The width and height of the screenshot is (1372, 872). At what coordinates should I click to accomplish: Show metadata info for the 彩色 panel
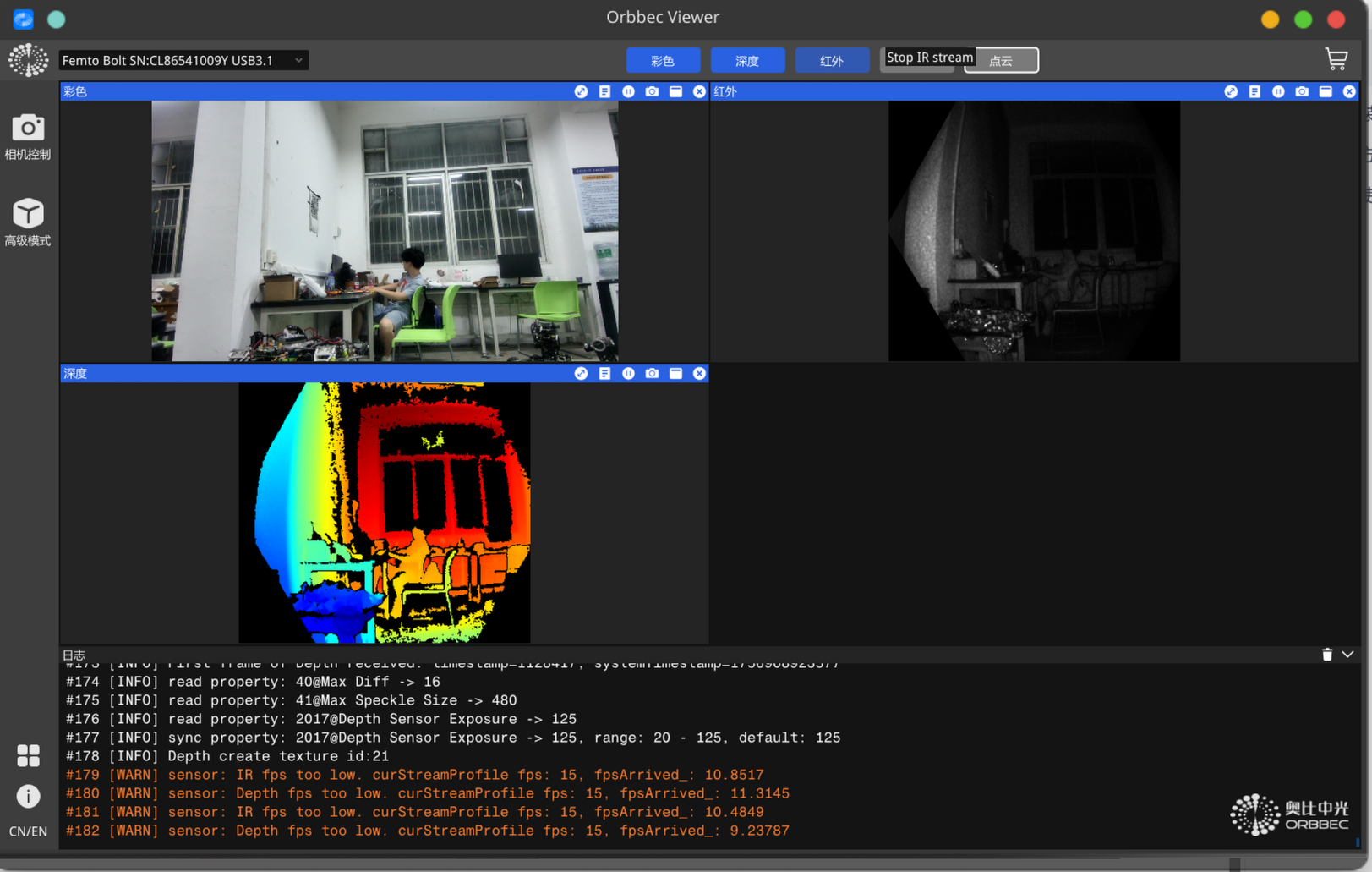pos(604,91)
